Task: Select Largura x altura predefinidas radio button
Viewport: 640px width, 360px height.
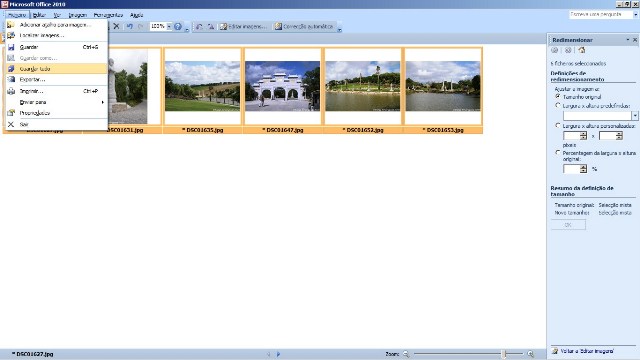Action: click(x=558, y=105)
